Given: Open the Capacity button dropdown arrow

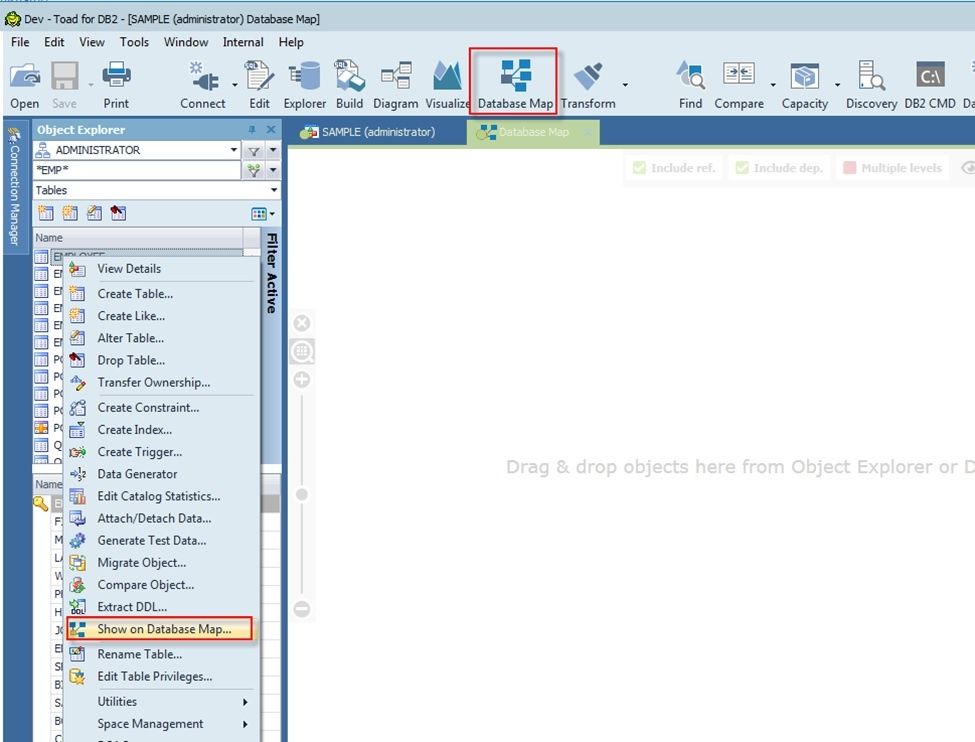Looking at the screenshot, I should click(x=838, y=84).
